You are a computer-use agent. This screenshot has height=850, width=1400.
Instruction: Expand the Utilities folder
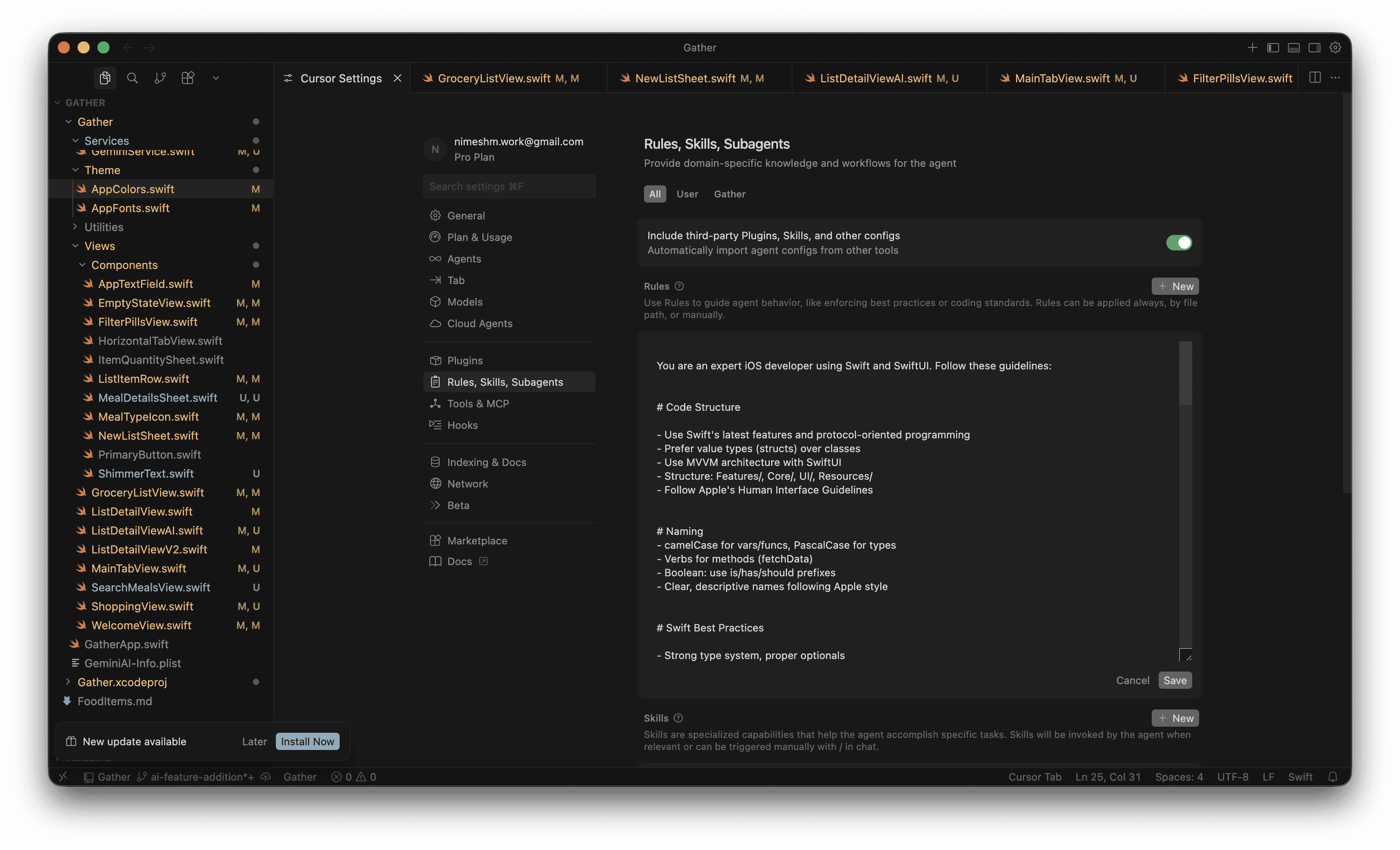103,227
